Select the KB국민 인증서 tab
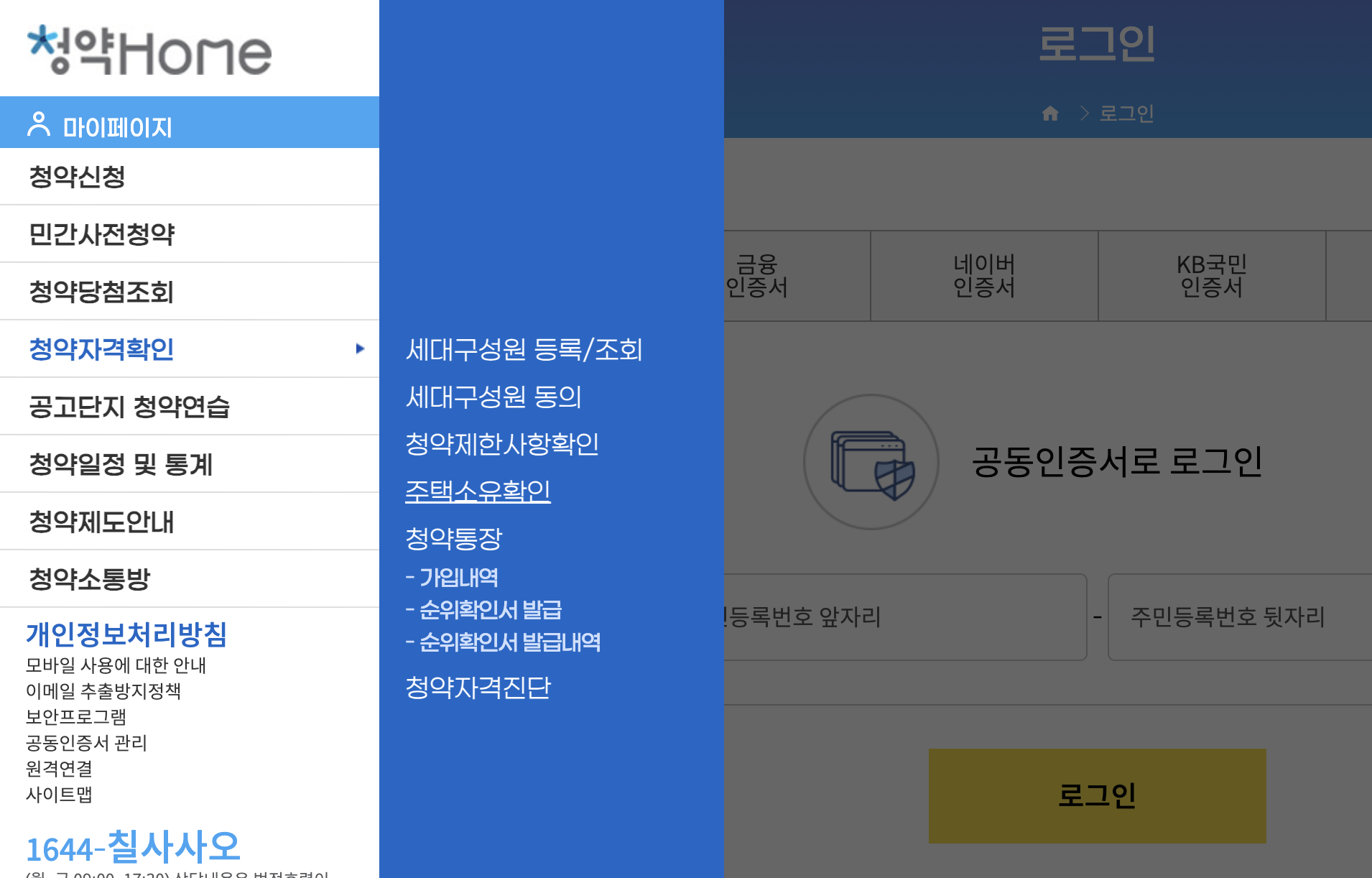 (1211, 277)
